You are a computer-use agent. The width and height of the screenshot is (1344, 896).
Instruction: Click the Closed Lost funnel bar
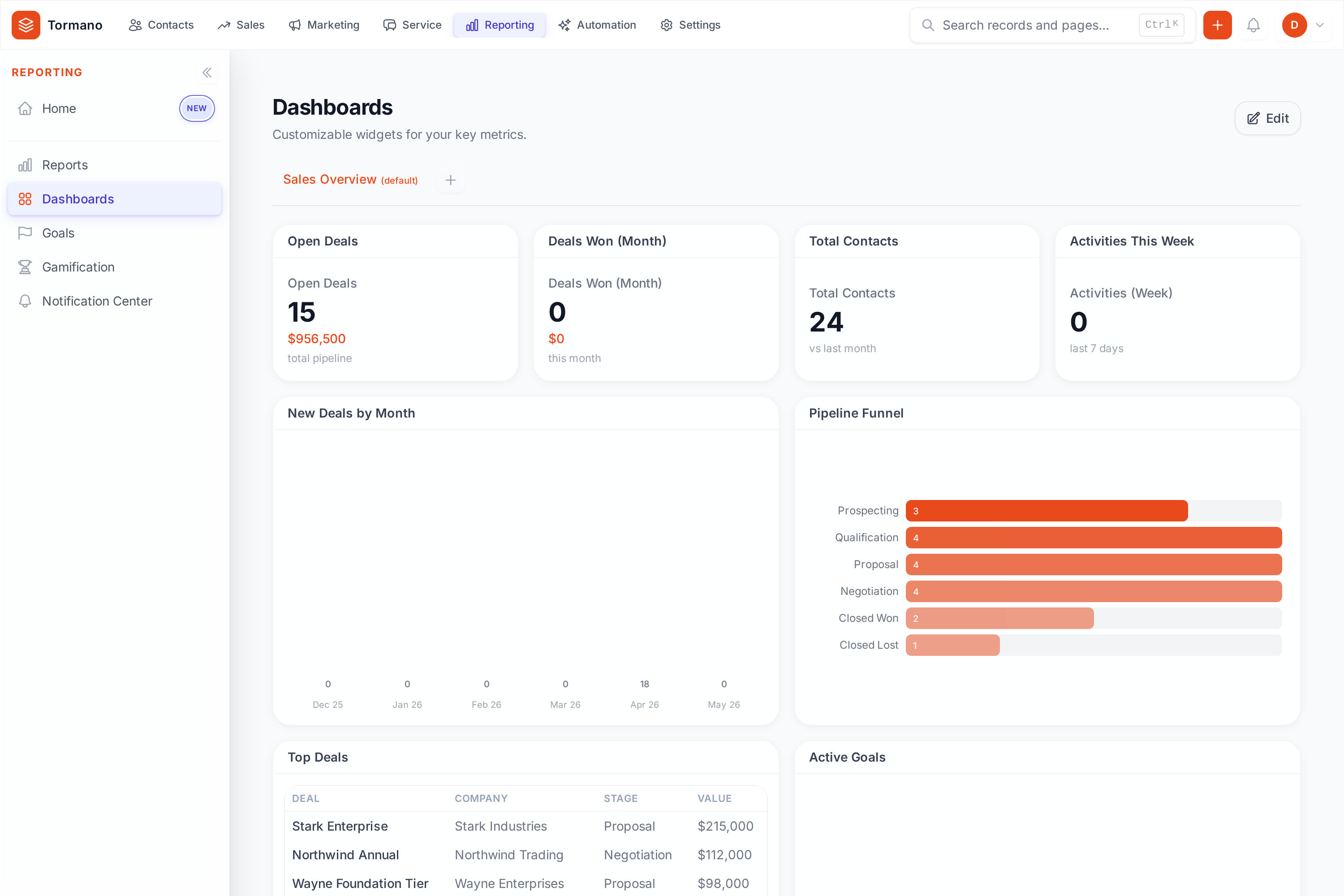[952, 645]
